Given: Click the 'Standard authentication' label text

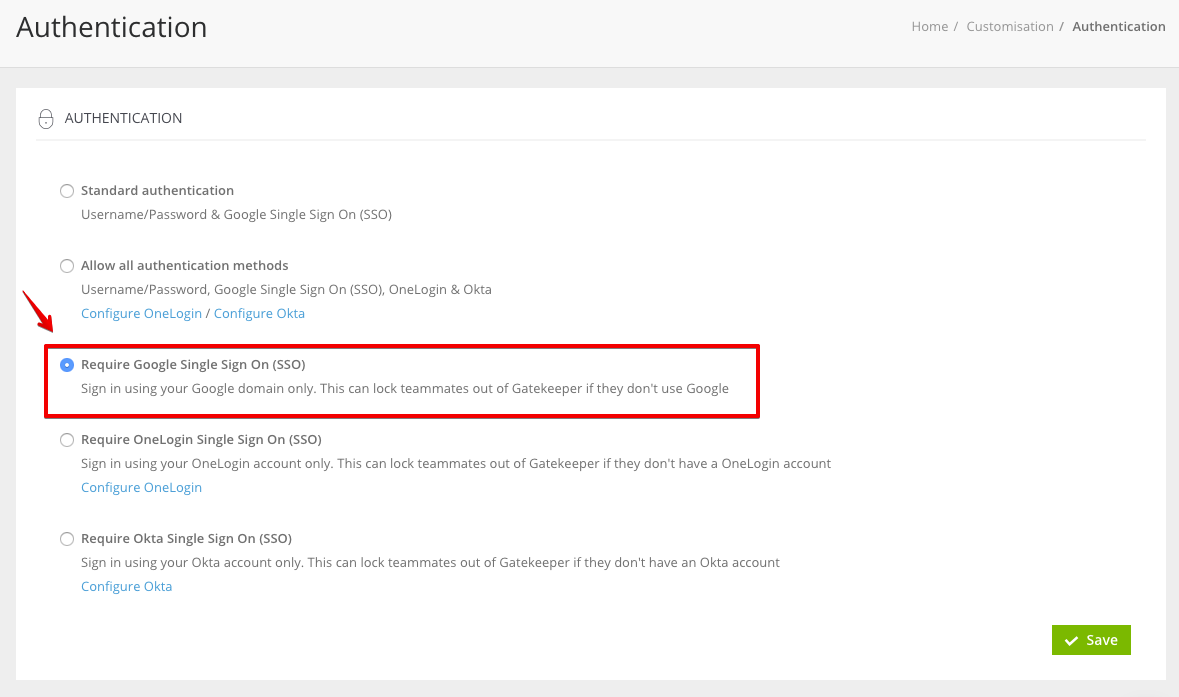Looking at the screenshot, I should [157, 191].
